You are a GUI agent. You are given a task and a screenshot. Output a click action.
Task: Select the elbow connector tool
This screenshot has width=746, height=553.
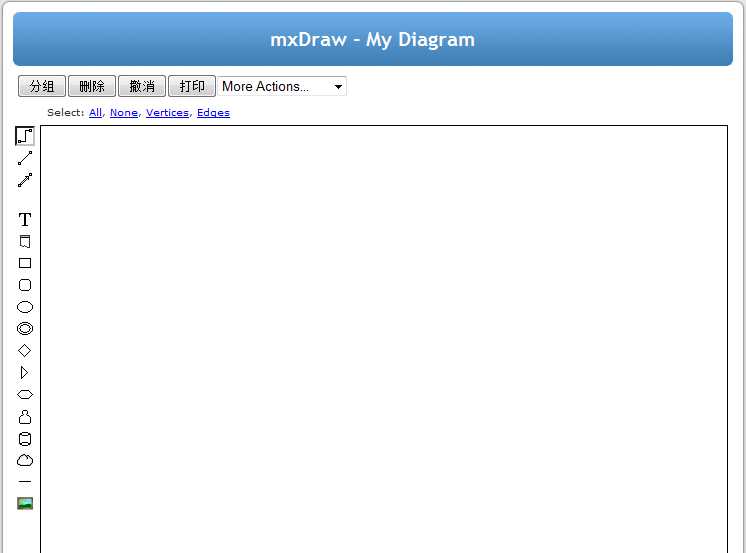[x=25, y=136]
